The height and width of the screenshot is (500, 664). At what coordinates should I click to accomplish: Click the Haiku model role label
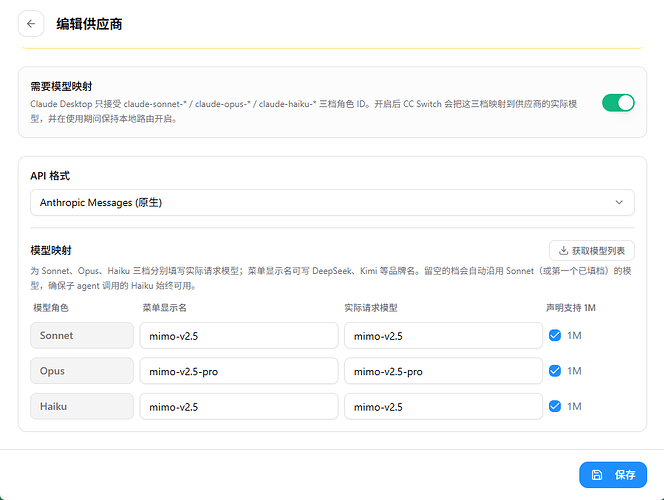pyautogui.click(x=82, y=407)
